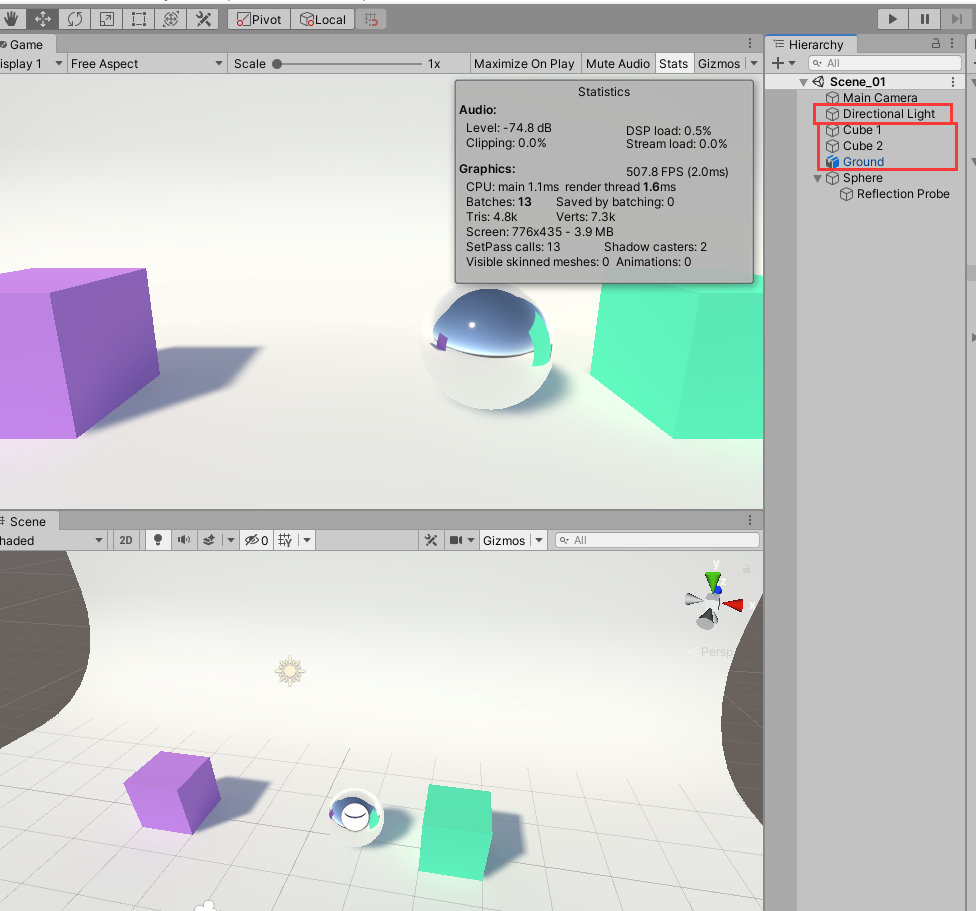The image size is (976, 911).
Task: Toggle Mute Audio in the Game view
Action: pyautogui.click(x=617, y=63)
